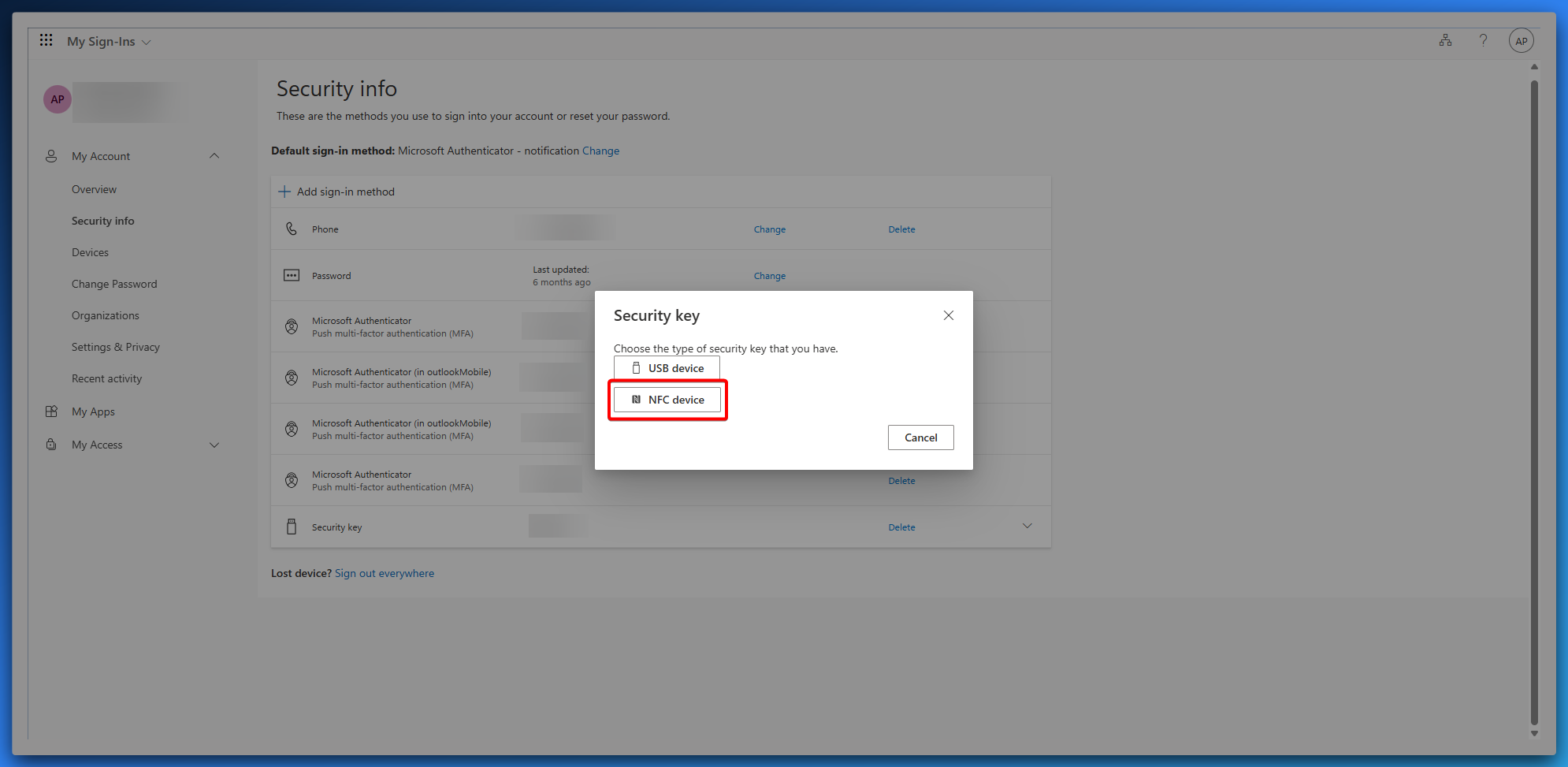The image size is (1568, 767).
Task: Expand the Security key row chevron
Action: [x=1027, y=527]
